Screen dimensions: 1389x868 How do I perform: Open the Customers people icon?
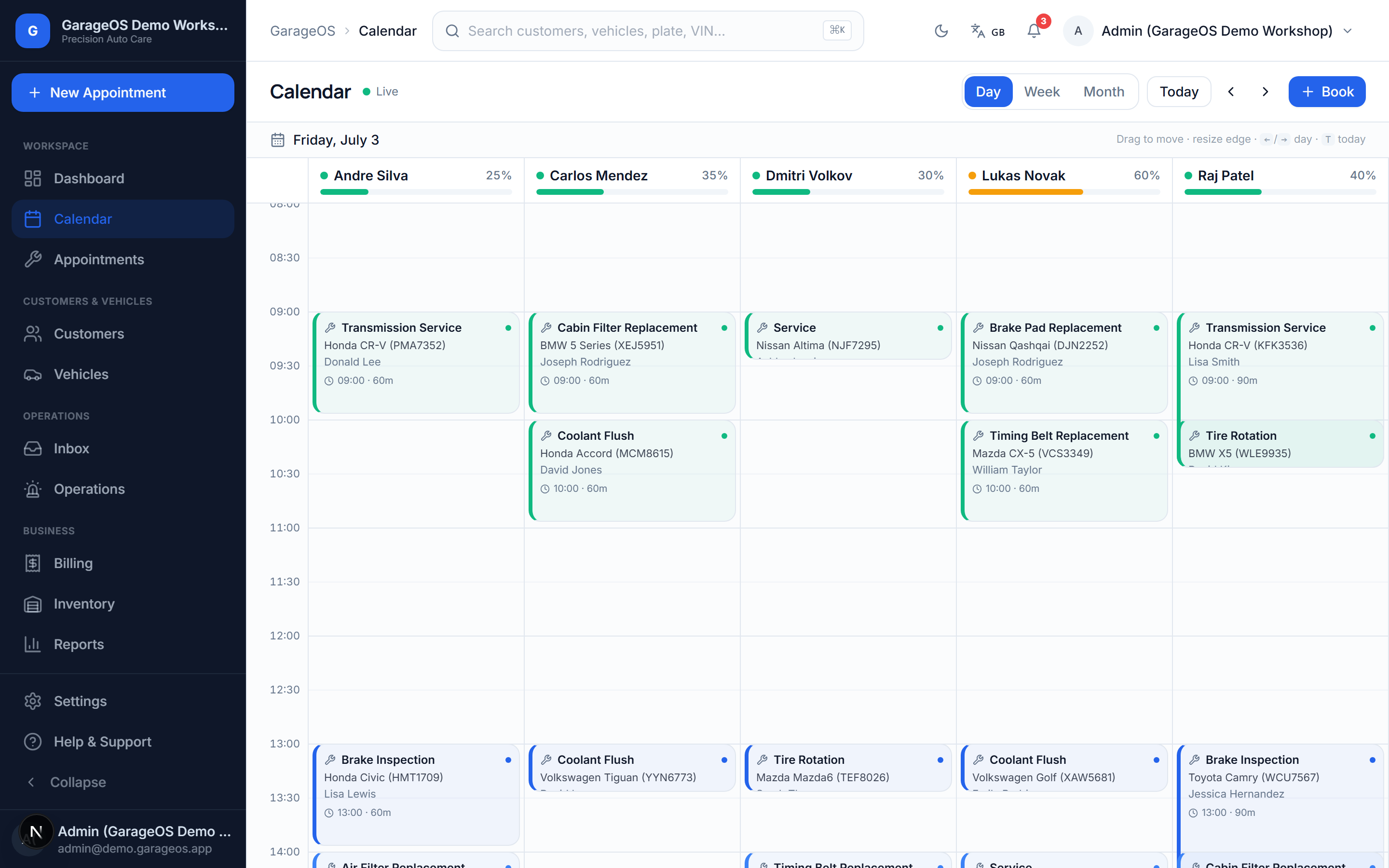pos(33,334)
